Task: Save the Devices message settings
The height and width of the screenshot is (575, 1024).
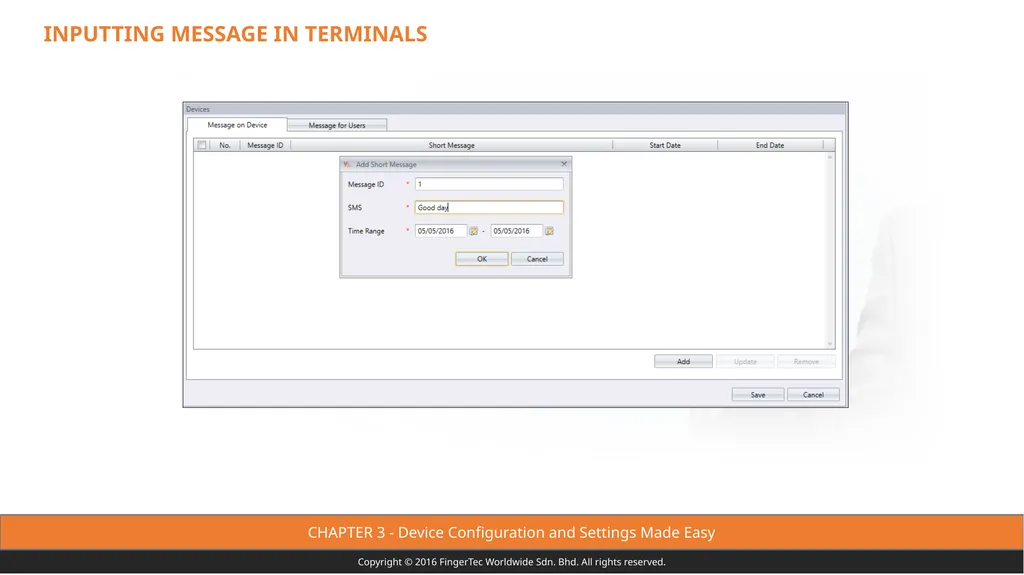Action: tap(758, 395)
